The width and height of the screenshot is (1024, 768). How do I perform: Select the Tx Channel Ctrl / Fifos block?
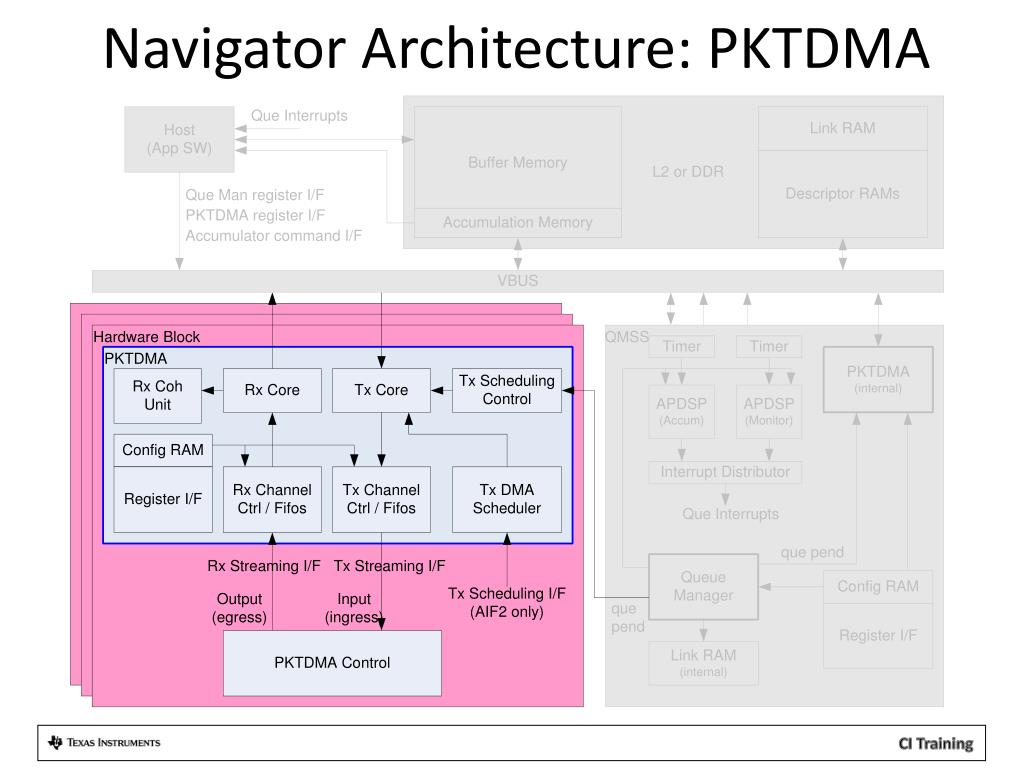point(381,499)
